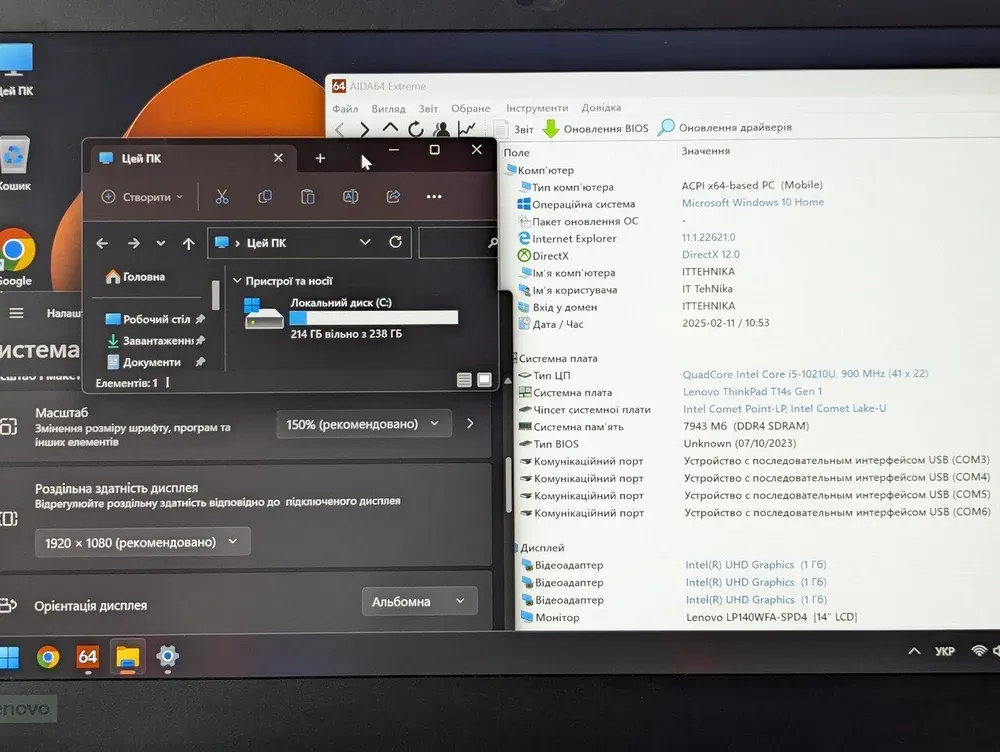Click the Explorer up-directory arrow

coord(188,243)
